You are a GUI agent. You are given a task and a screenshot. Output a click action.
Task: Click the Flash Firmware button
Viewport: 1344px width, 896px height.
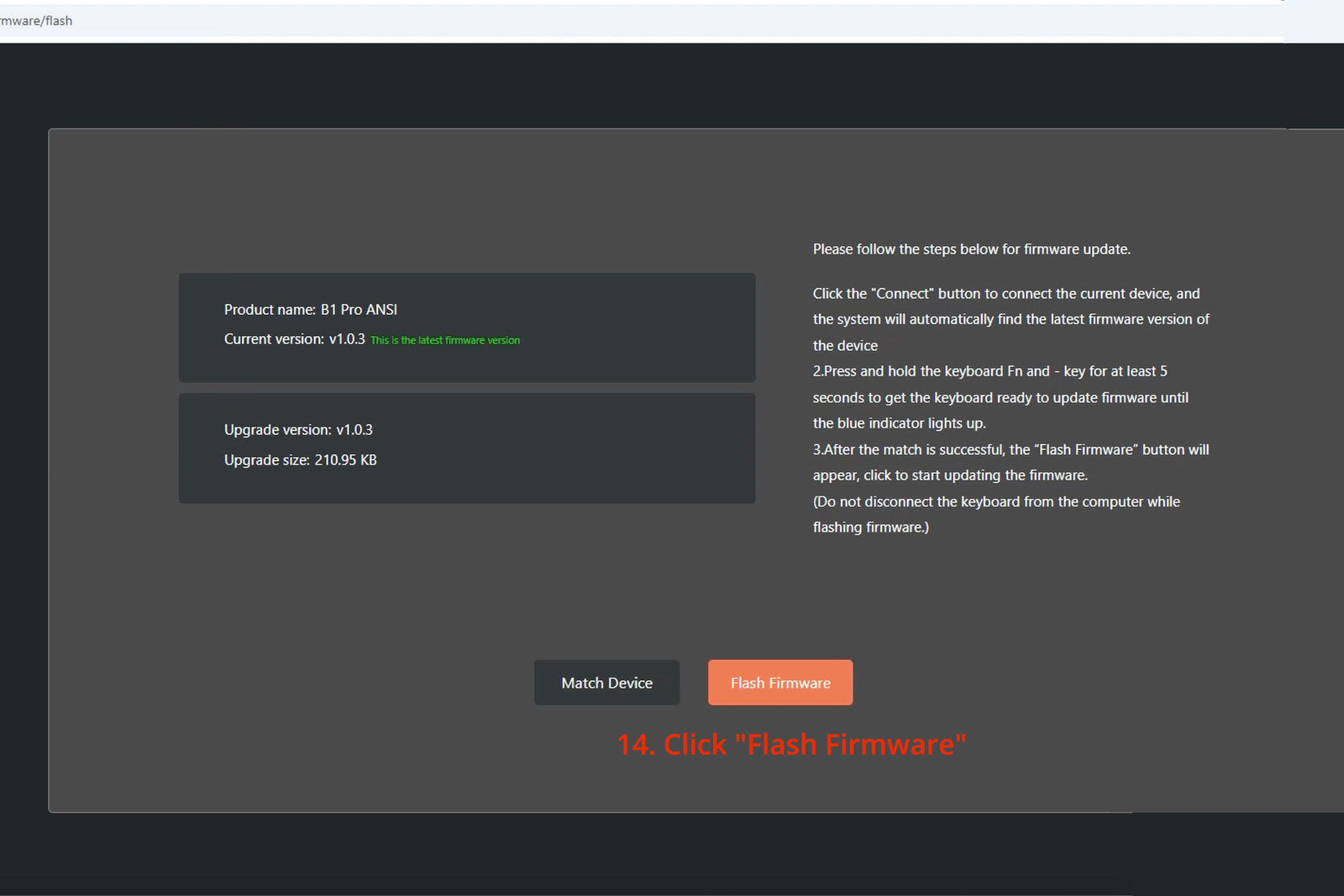coord(780,683)
